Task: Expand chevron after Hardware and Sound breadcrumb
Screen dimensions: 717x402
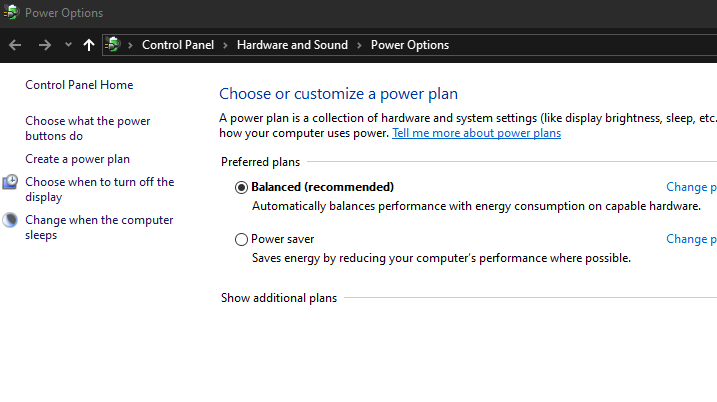Action: [x=359, y=45]
